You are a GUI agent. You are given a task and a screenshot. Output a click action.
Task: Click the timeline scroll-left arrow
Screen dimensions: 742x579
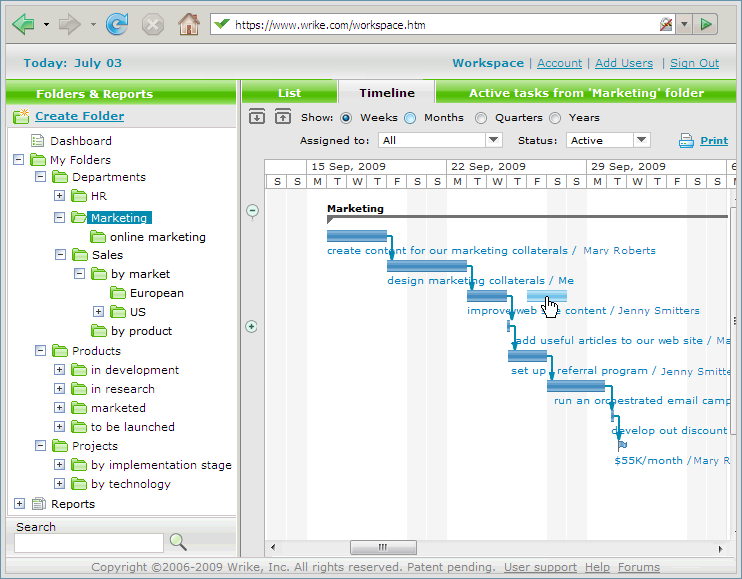pos(273,548)
